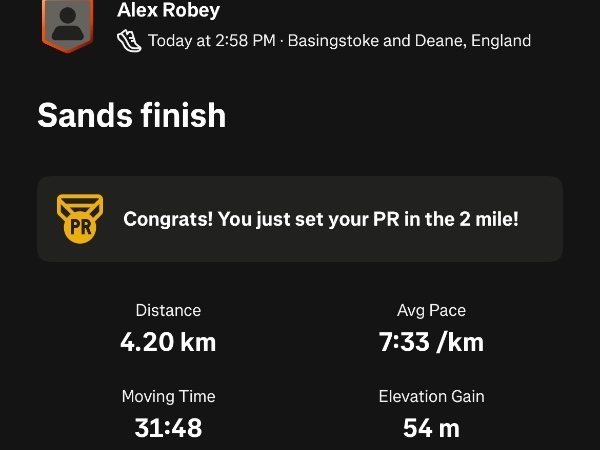Tap the Basingstoke and Deane, England location
Image resolution: width=600 pixels, height=450 pixels.
409,41
